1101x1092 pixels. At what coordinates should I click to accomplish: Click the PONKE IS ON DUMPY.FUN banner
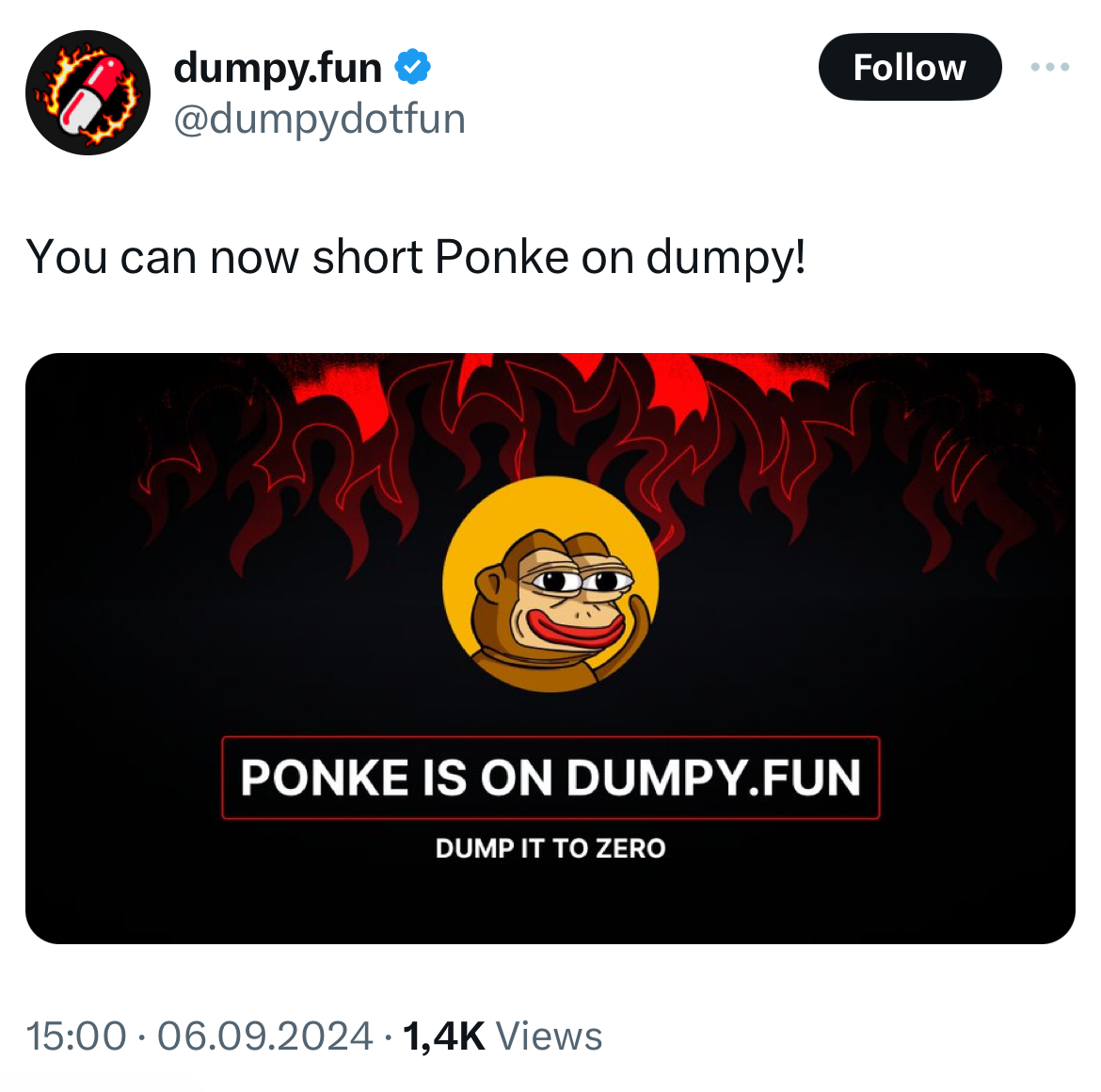[x=550, y=778]
